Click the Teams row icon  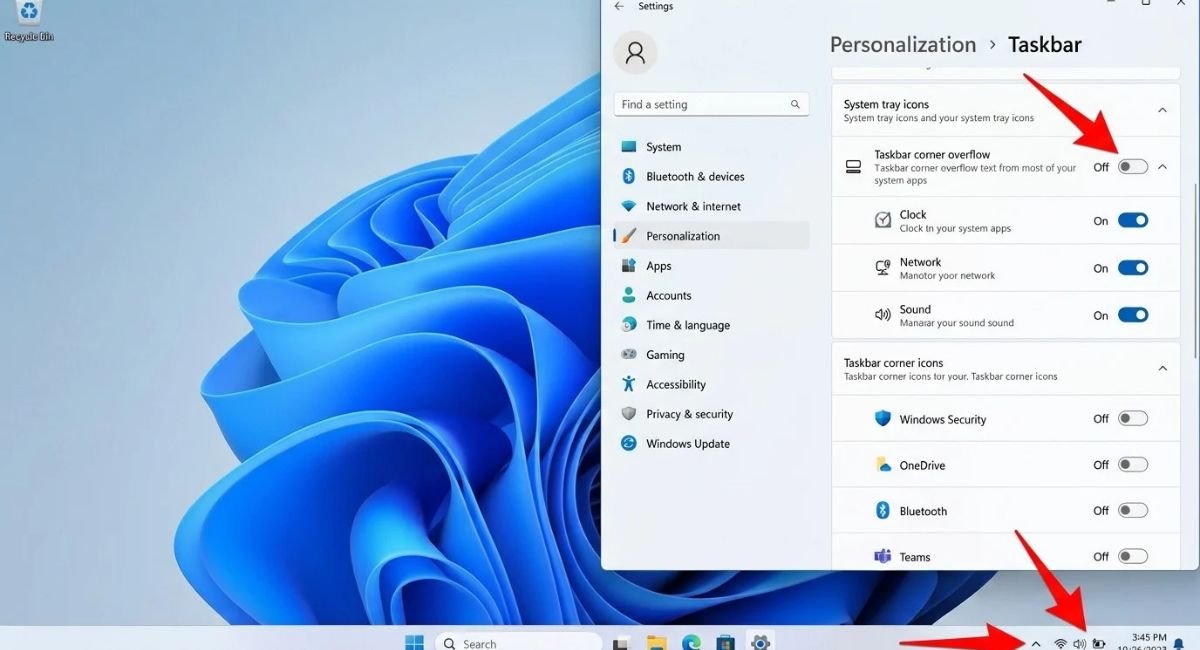[883, 557]
